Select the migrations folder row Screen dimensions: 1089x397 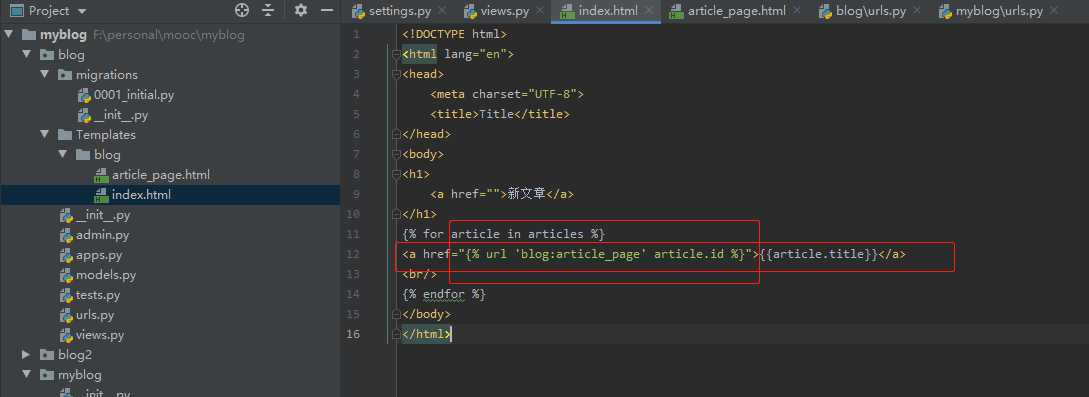point(170,75)
